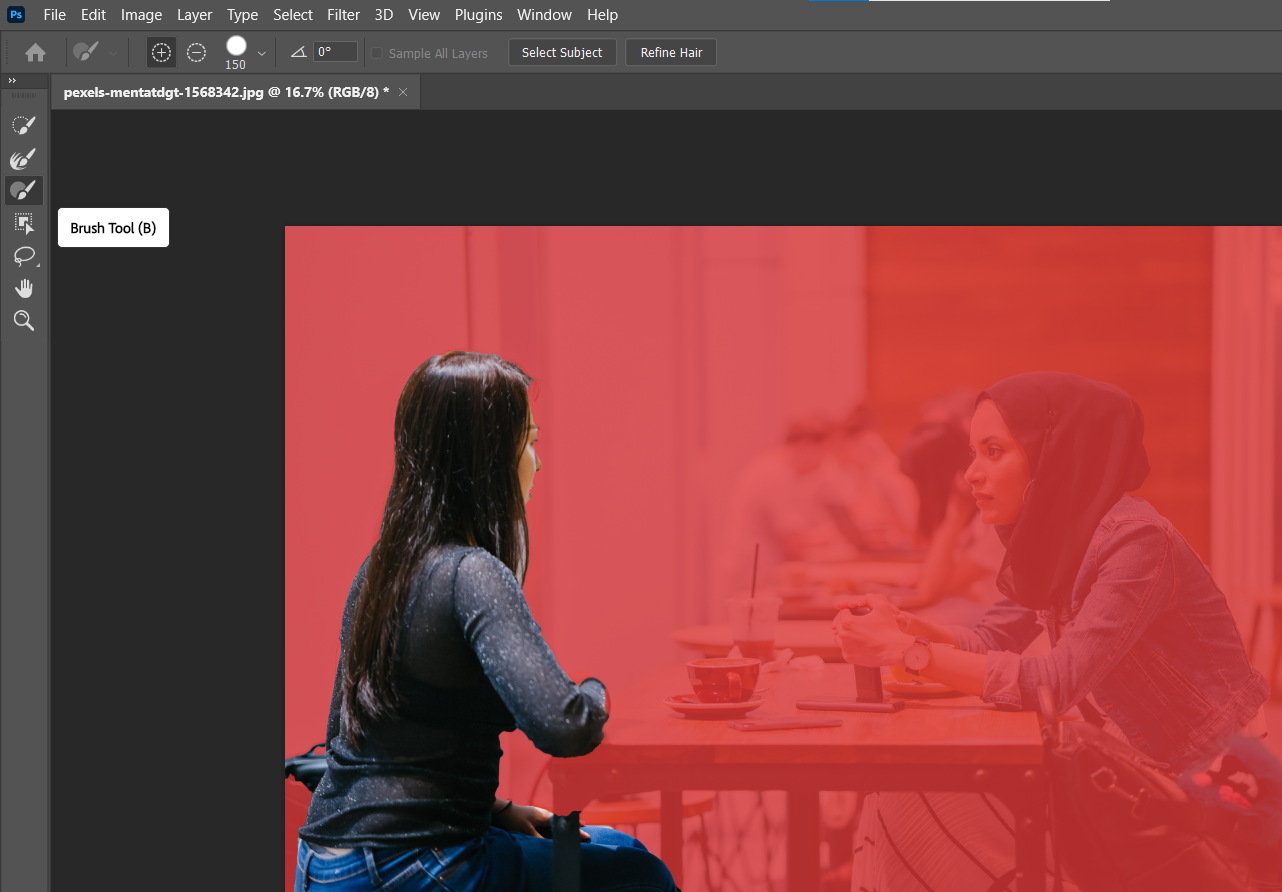This screenshot has height=892, width=1282.
Task: Select the Brush tool in toolbar
Action: click(24, 190)
